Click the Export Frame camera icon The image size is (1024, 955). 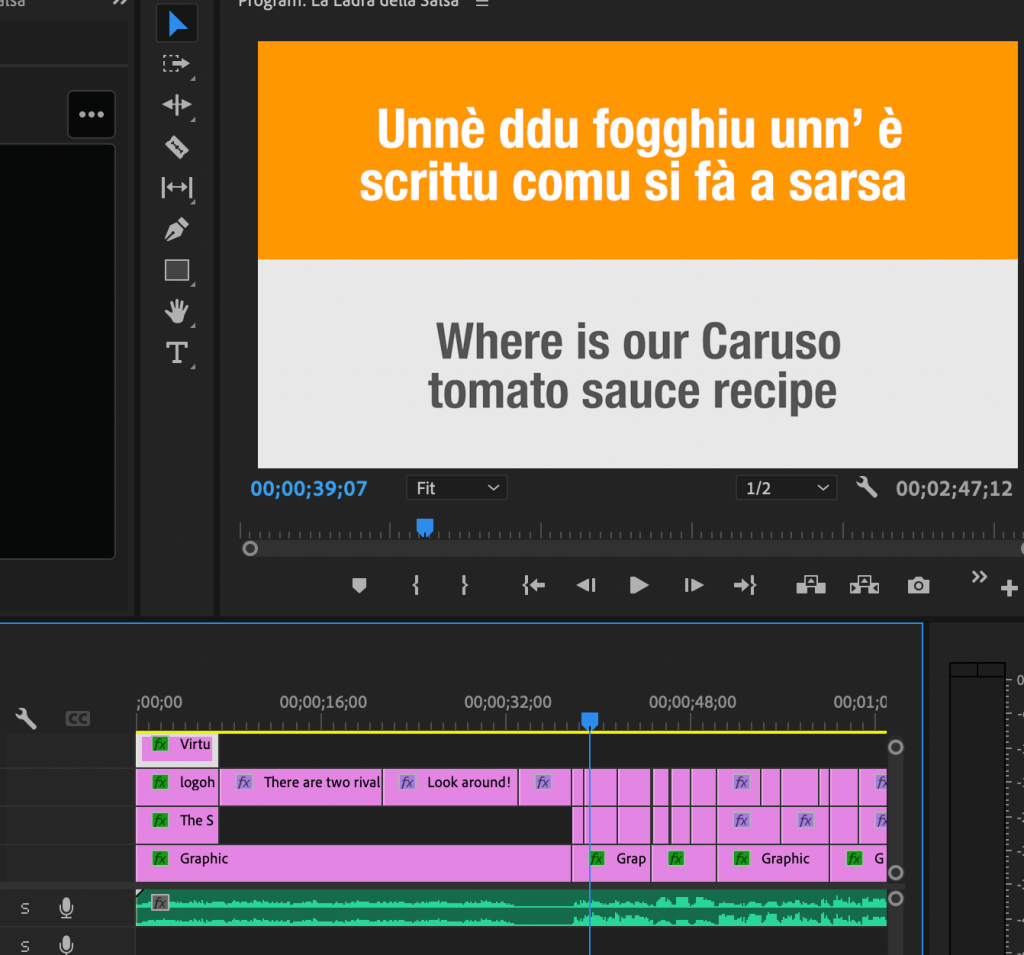pyautogui.click(x=918, y=586)
